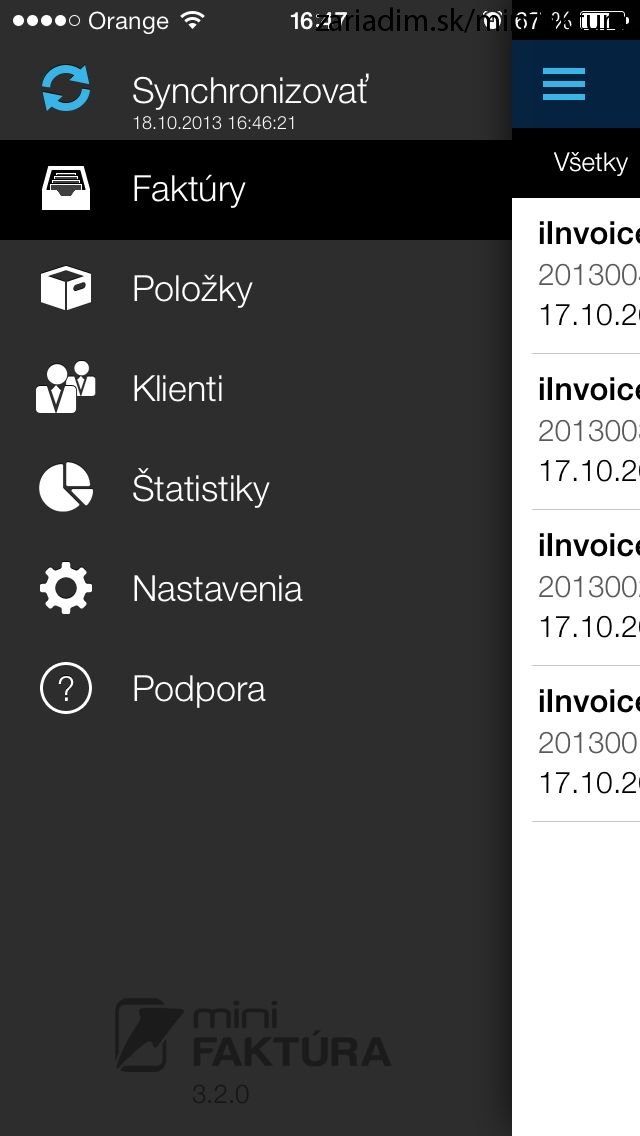Open the second iInvoice list entry
The image size is (640, 1136).
pos(586,432)
